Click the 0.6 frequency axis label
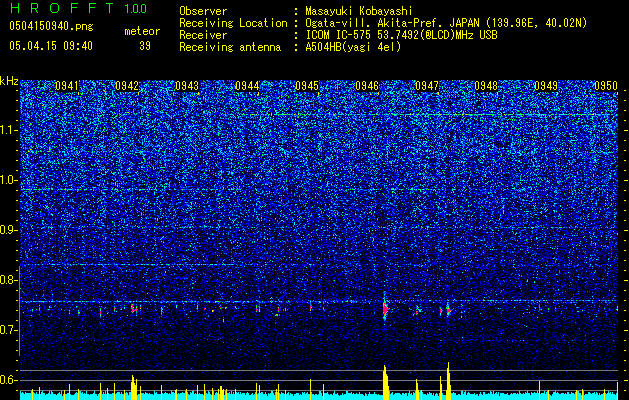This screenshot has height=400, width=629. pos(8,380)
